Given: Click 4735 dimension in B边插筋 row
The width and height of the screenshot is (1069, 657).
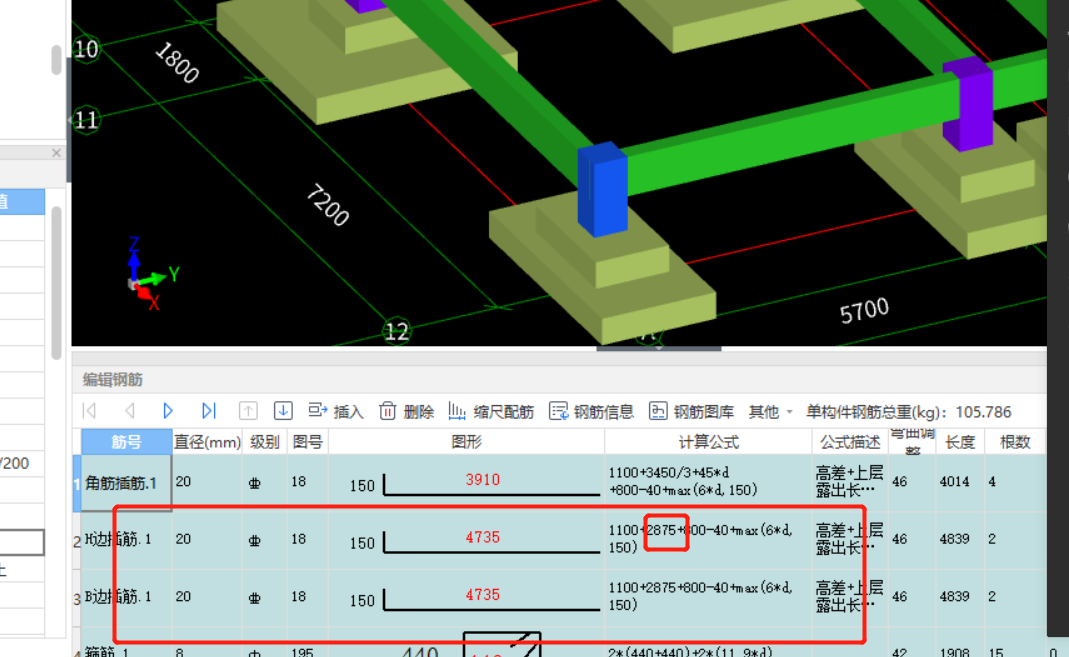Looking at the screenshot, I should [x=483, y=594].
